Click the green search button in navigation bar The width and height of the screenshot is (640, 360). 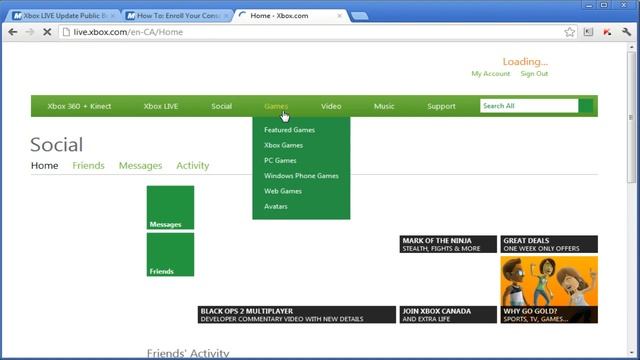586,106
